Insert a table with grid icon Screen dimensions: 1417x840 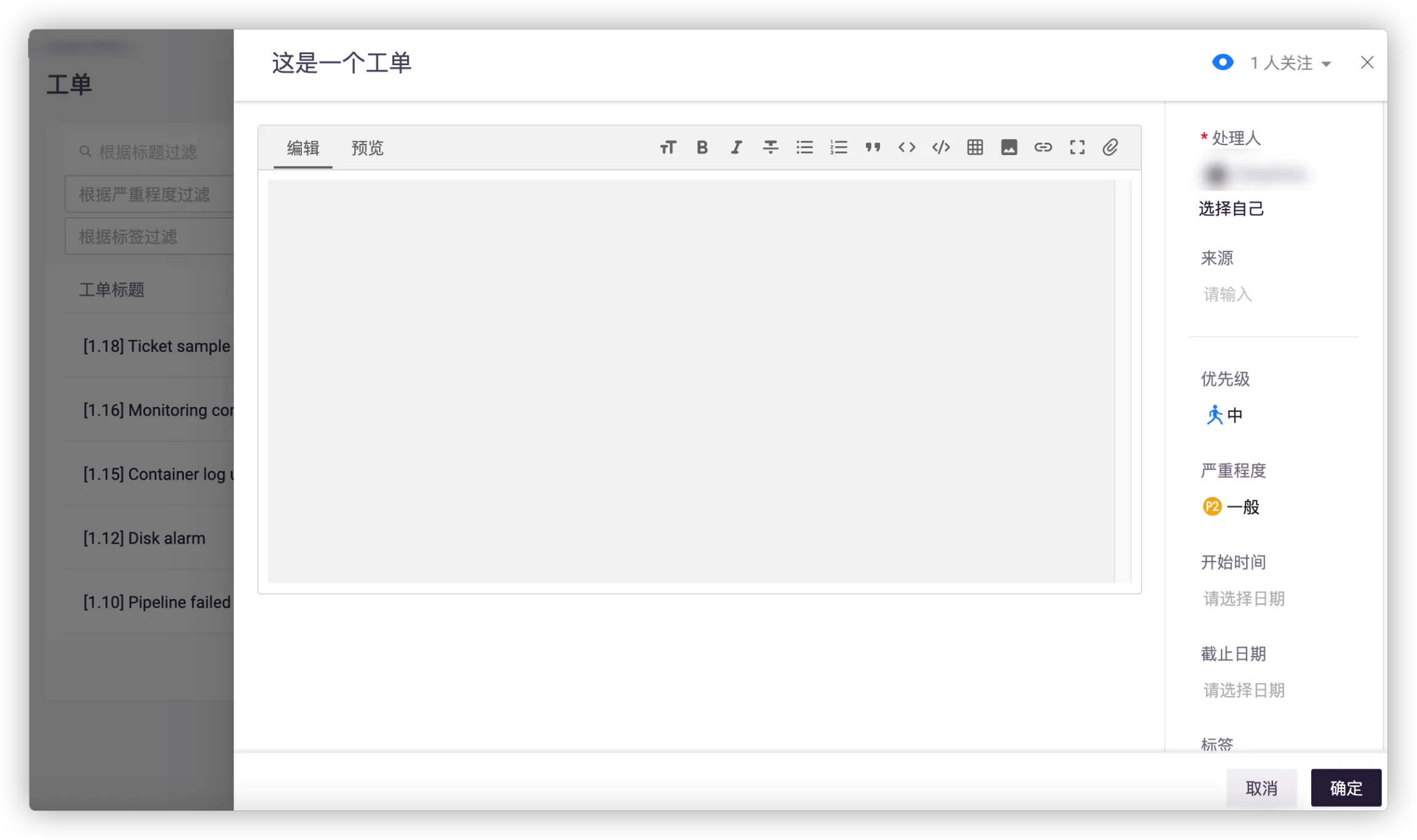pyautogui.click(x=975, y=148)
